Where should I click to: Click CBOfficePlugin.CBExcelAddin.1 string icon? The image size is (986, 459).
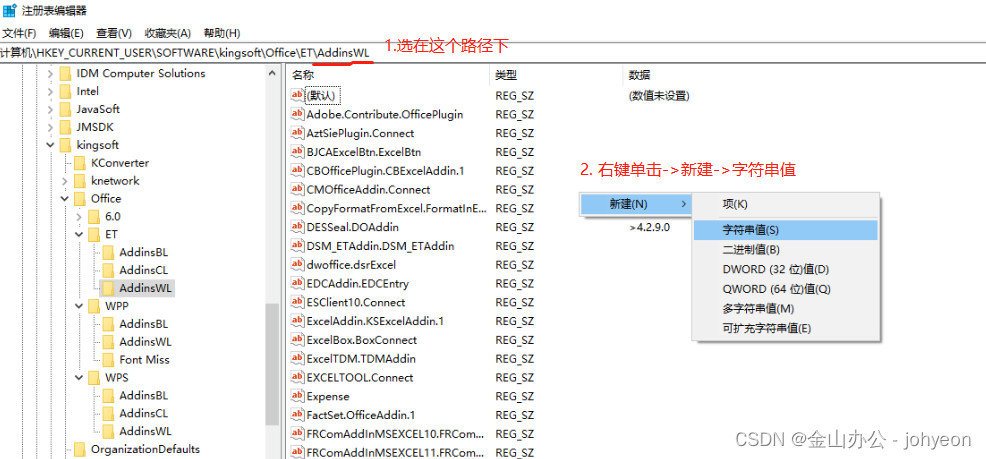pos(297,170)
